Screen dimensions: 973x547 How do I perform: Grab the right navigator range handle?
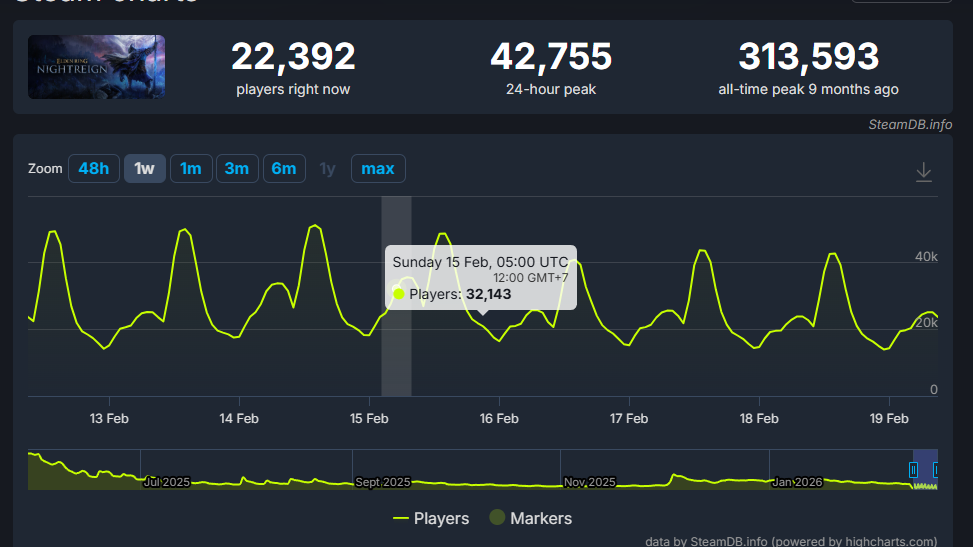pyautogui.click(x=935, y=470)
